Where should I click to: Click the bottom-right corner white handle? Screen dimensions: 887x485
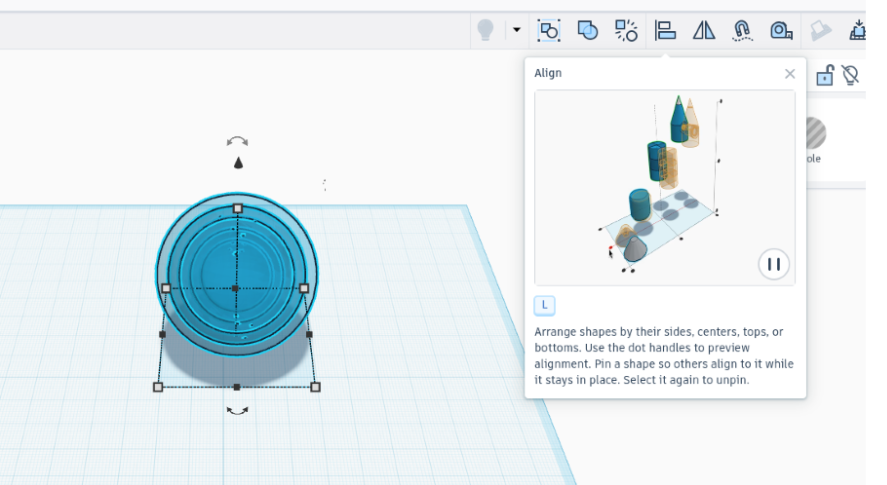[316, 387]
